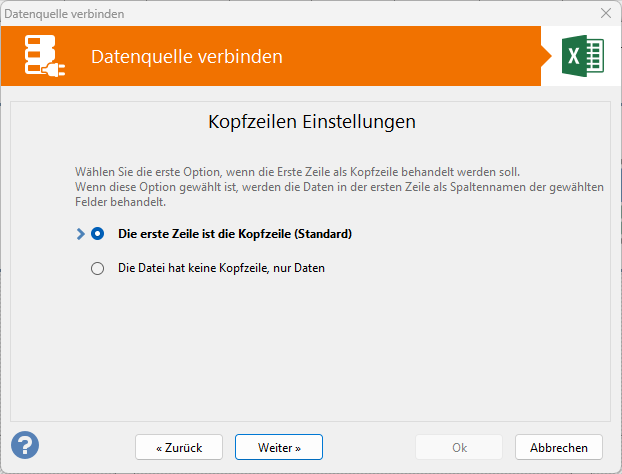
Task: Close the Datenquelle verbinden dialog
Action: pyautogui.click(x=605, y=13)
